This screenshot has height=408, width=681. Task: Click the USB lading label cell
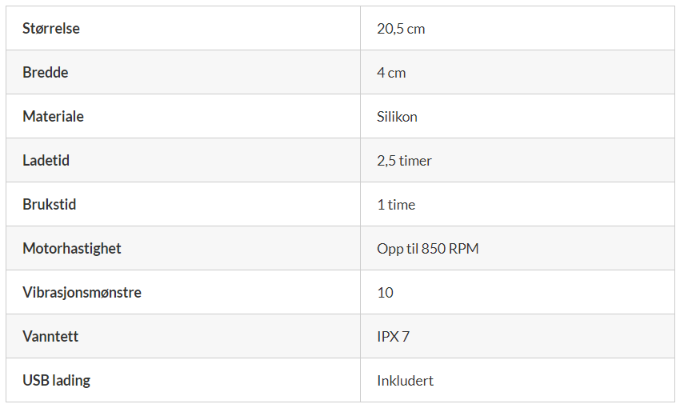click(56, 380)
